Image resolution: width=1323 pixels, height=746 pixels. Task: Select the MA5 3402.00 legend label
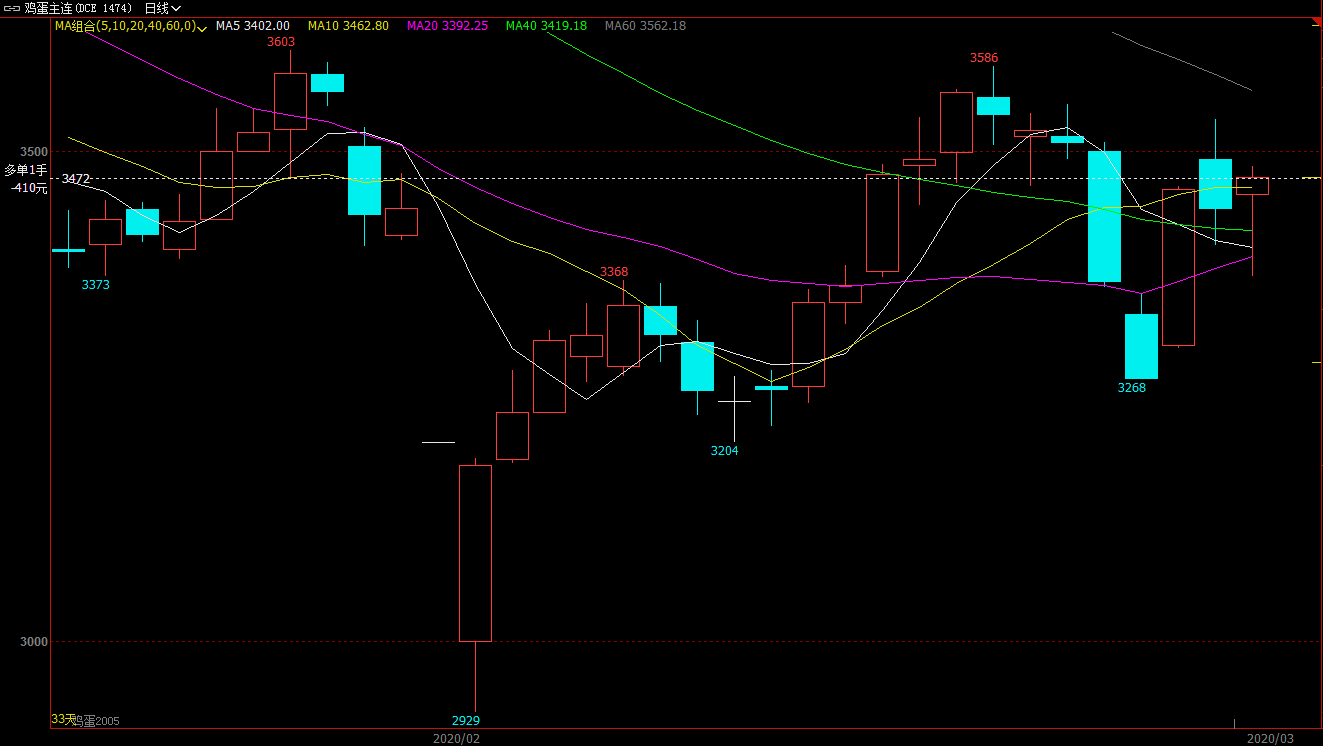coord(253,26)
